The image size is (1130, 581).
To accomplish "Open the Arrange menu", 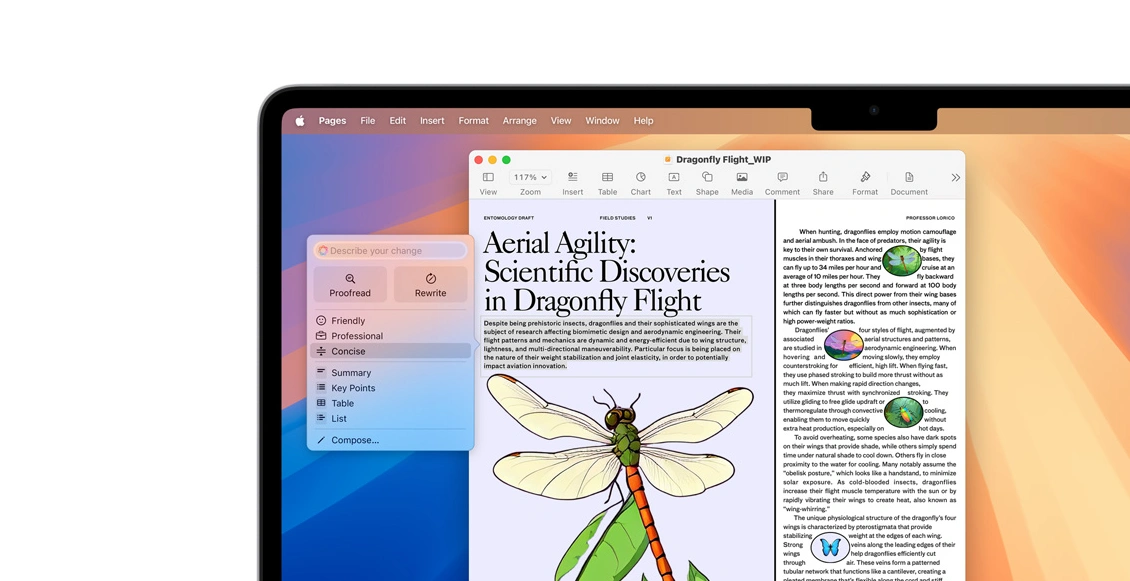I will (519, 121).
